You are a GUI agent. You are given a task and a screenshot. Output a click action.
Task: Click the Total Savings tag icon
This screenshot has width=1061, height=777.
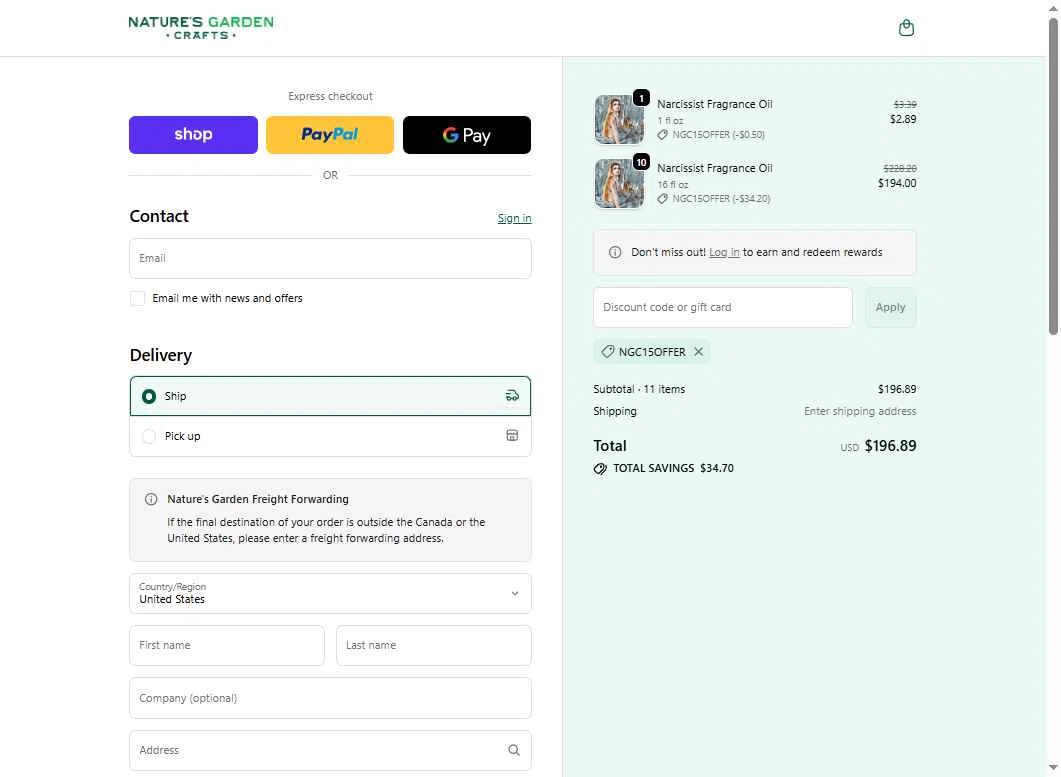(x=600, y=468)
